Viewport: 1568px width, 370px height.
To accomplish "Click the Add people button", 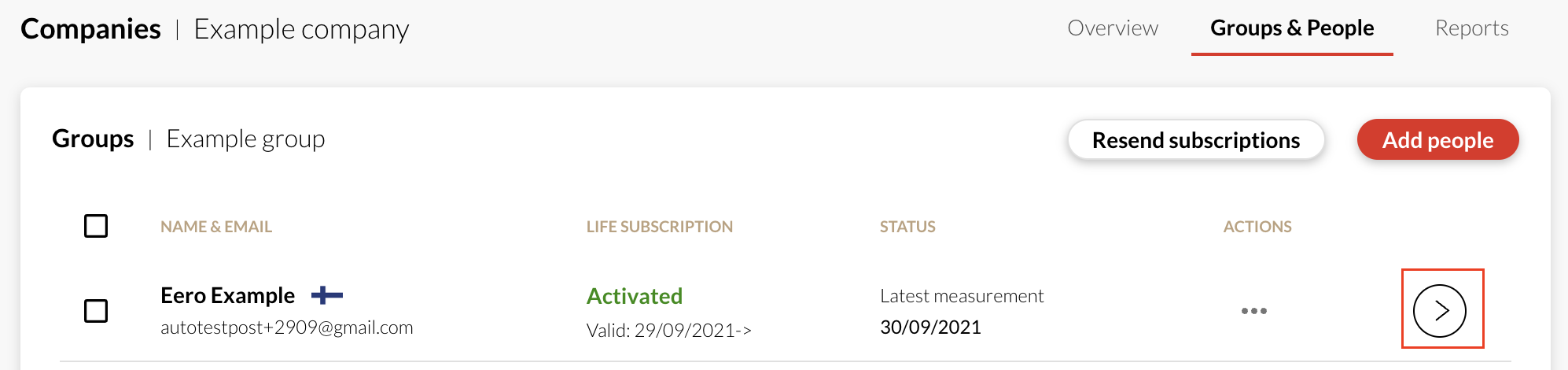I will 1437,140.
